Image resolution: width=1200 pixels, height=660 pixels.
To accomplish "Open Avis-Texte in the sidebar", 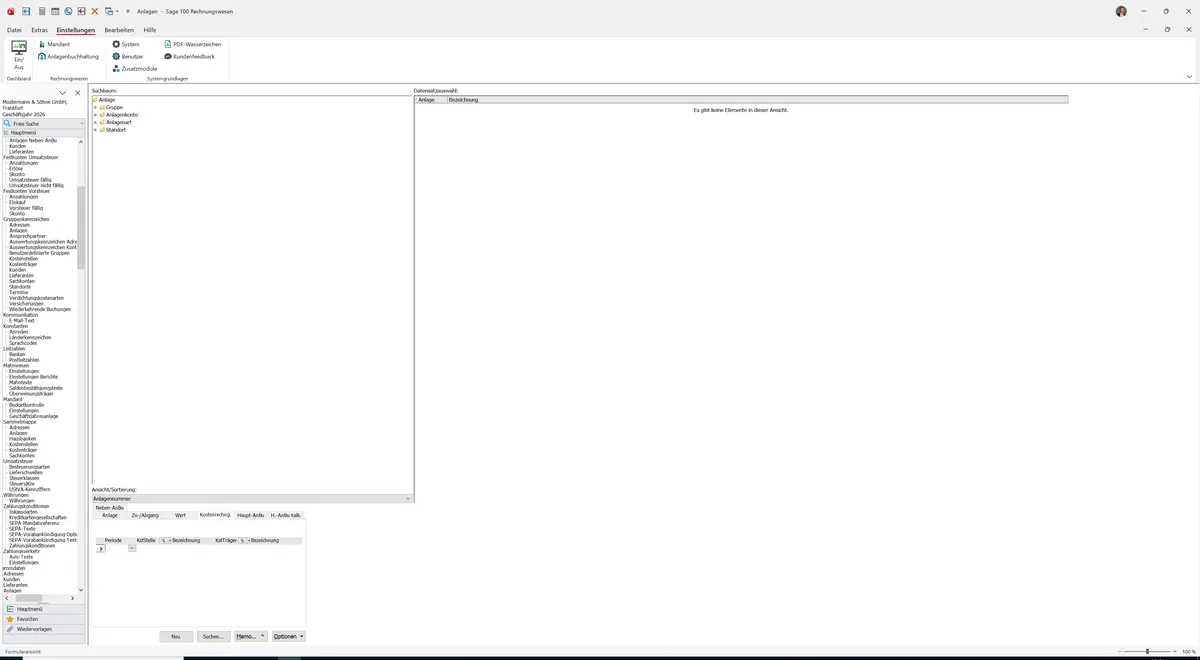I will (x=21, y=556).
